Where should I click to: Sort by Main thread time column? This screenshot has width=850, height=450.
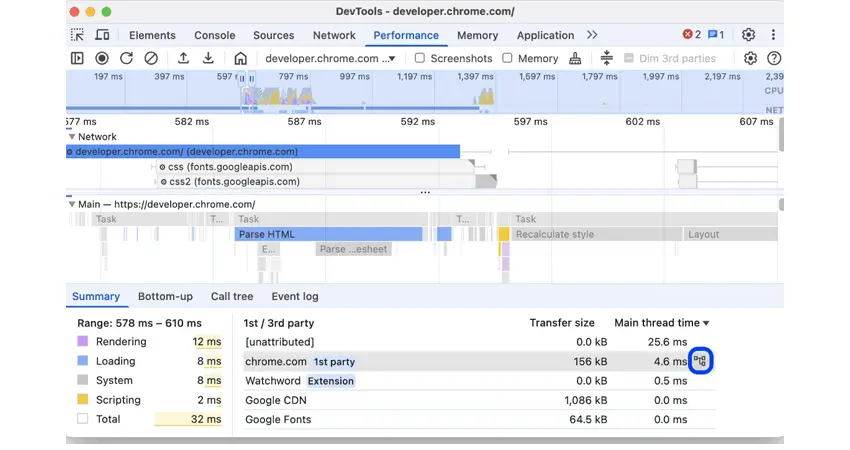(x=662, y=323)
